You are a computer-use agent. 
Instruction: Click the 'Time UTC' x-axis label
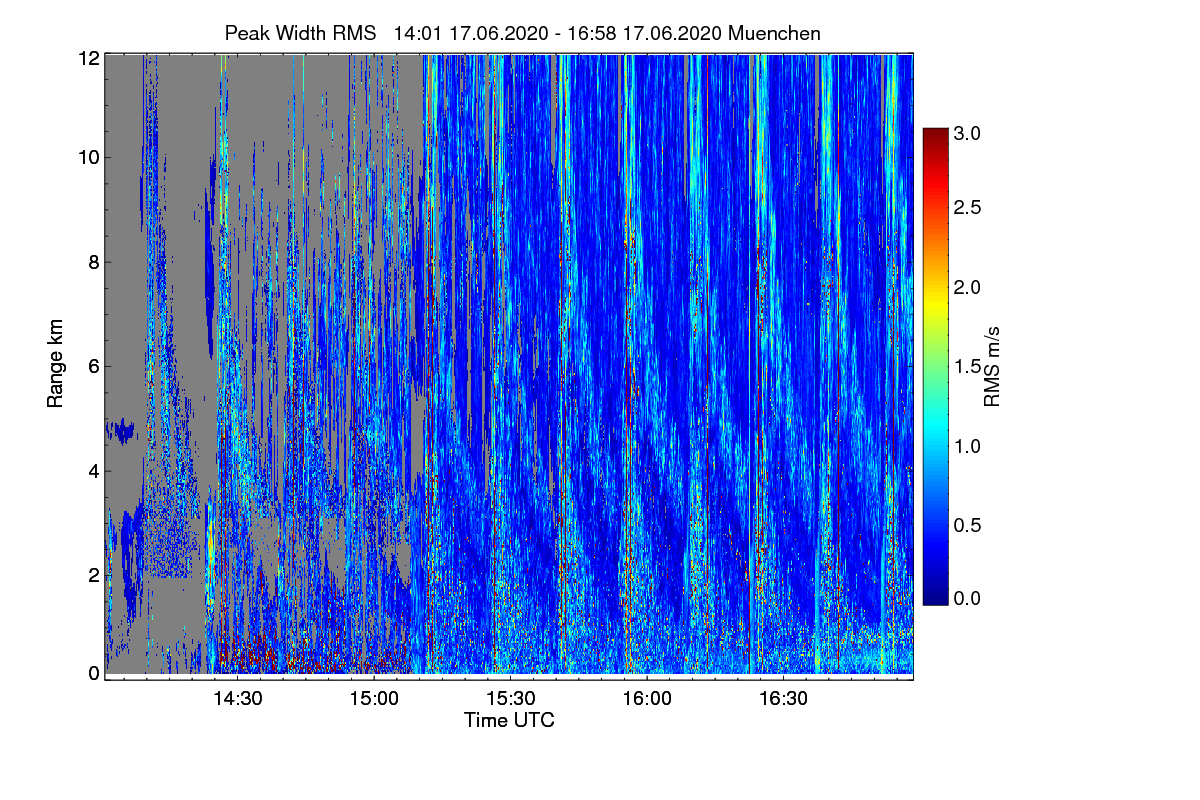coord(509,720)
